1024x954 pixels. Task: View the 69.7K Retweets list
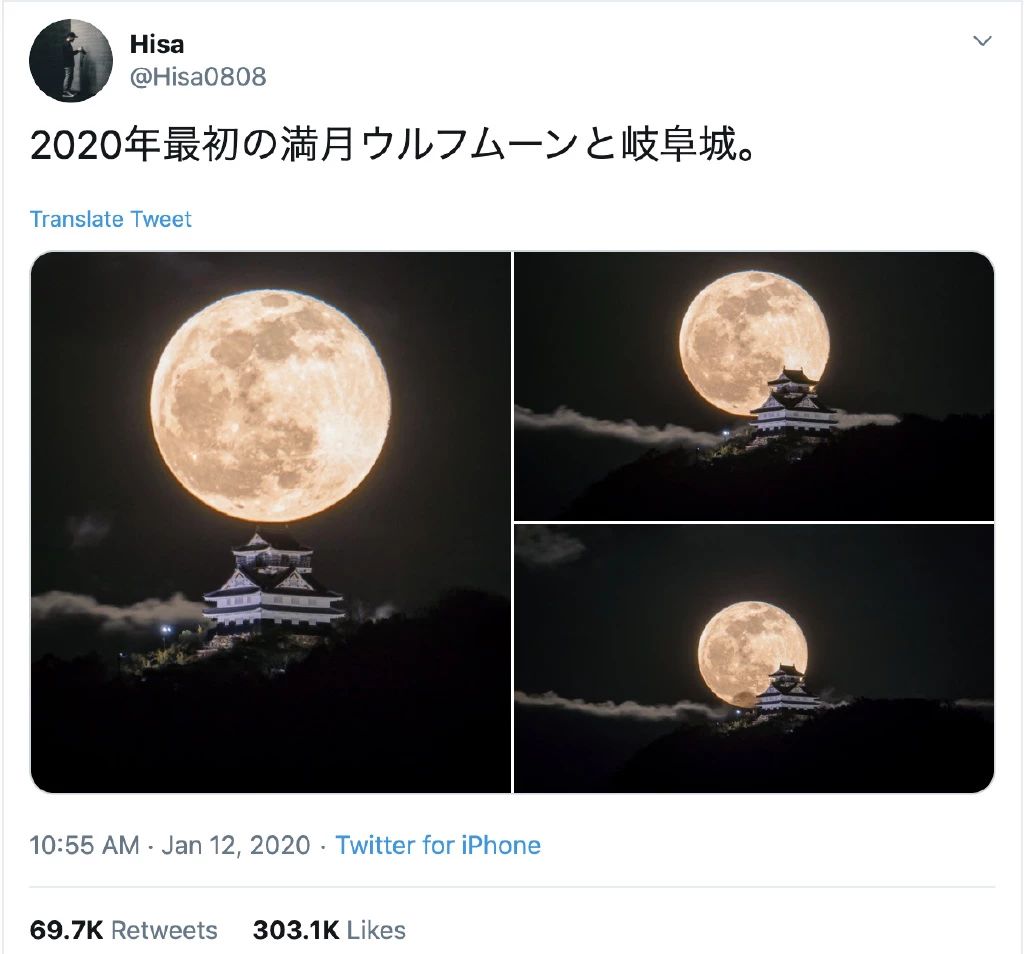[123, 930]
